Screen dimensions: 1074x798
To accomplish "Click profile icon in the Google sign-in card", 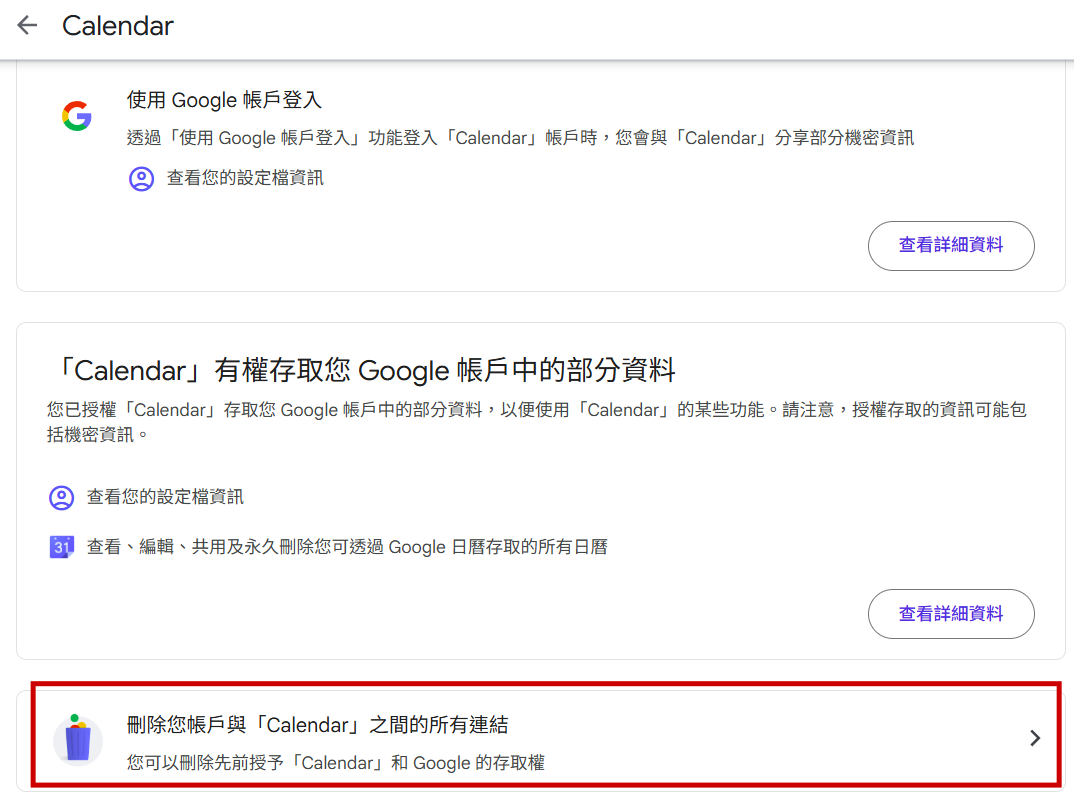I will [x=141, y=179].
